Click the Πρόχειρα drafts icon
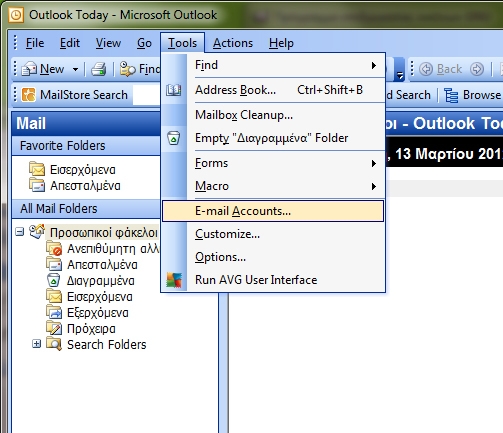This screenshot has width=503, height=433. (x=54, y=328)
